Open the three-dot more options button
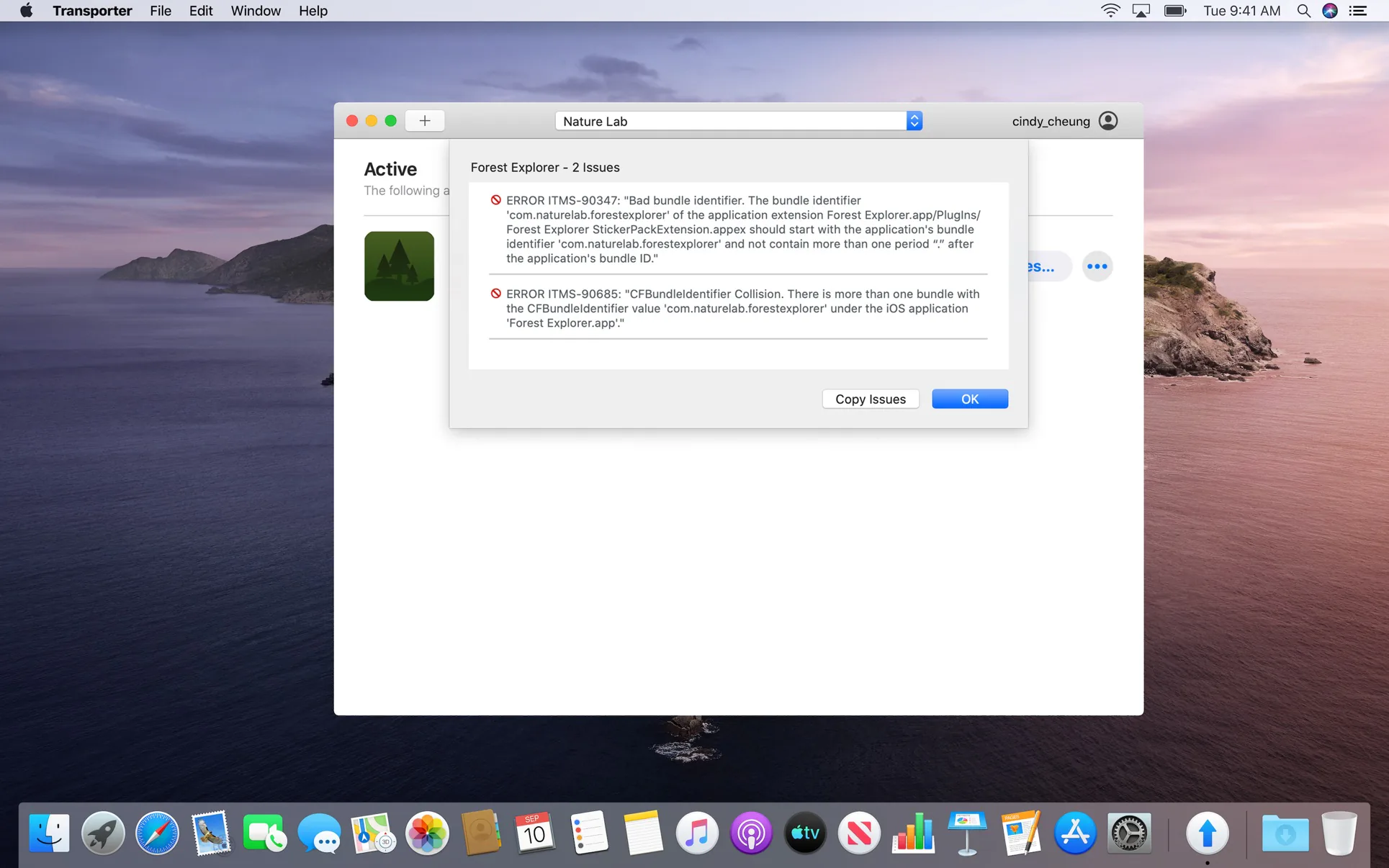 pos(1097,266)
